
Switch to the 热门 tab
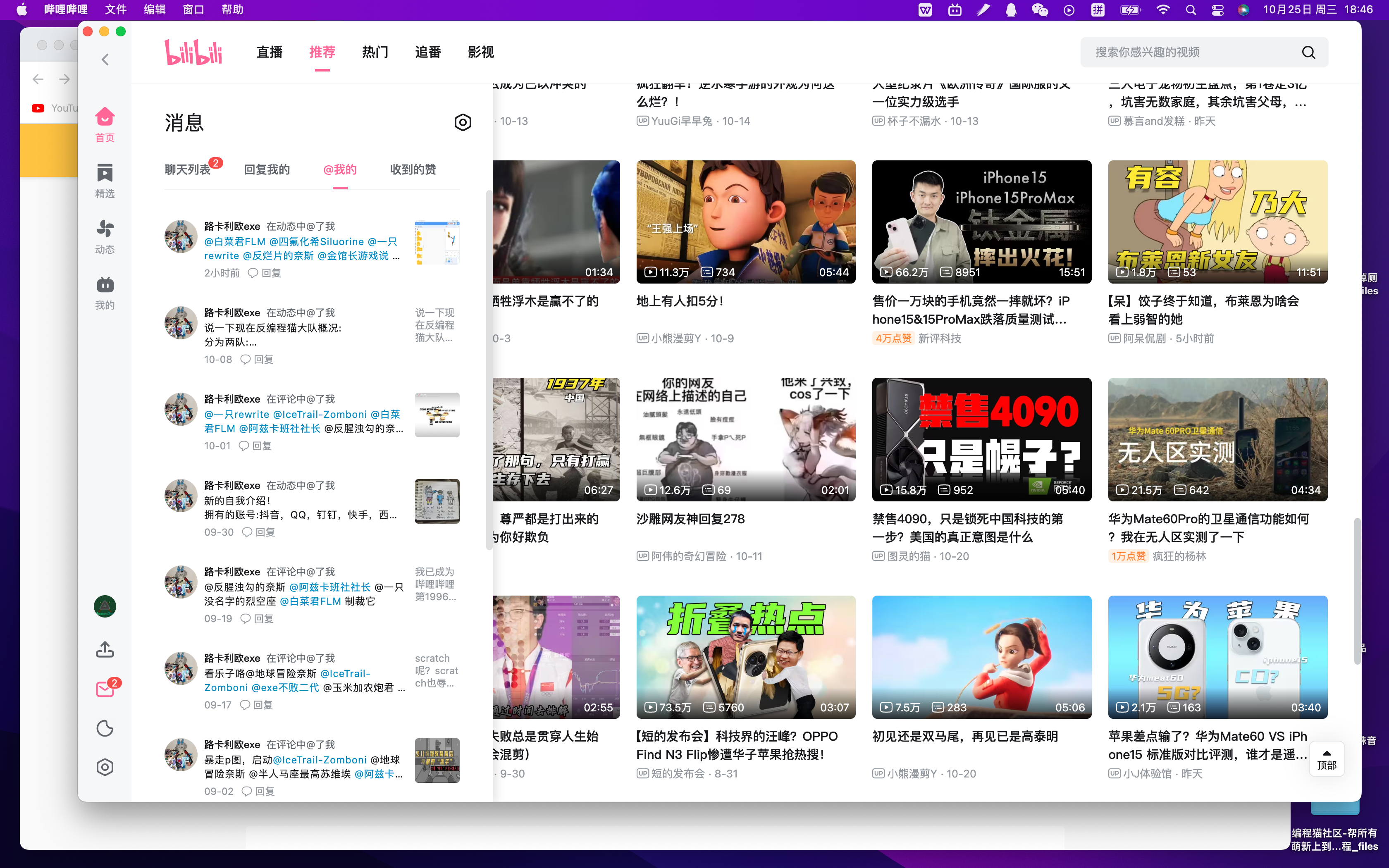click(x=375, y=52)
